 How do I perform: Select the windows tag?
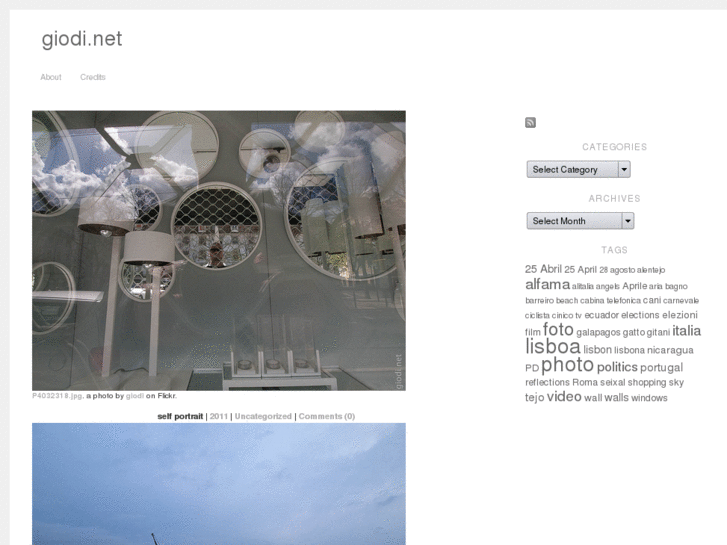649,398
